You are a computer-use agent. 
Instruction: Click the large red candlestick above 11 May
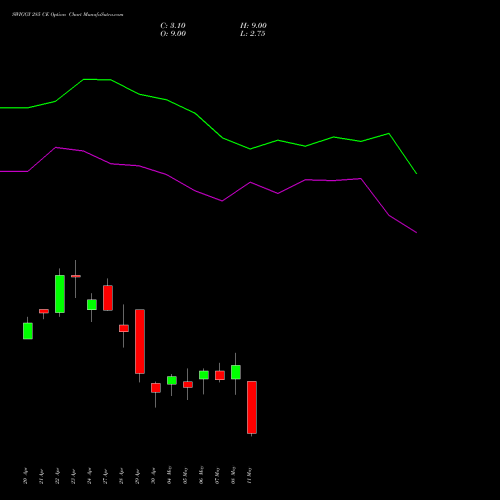tap(252, 407)
